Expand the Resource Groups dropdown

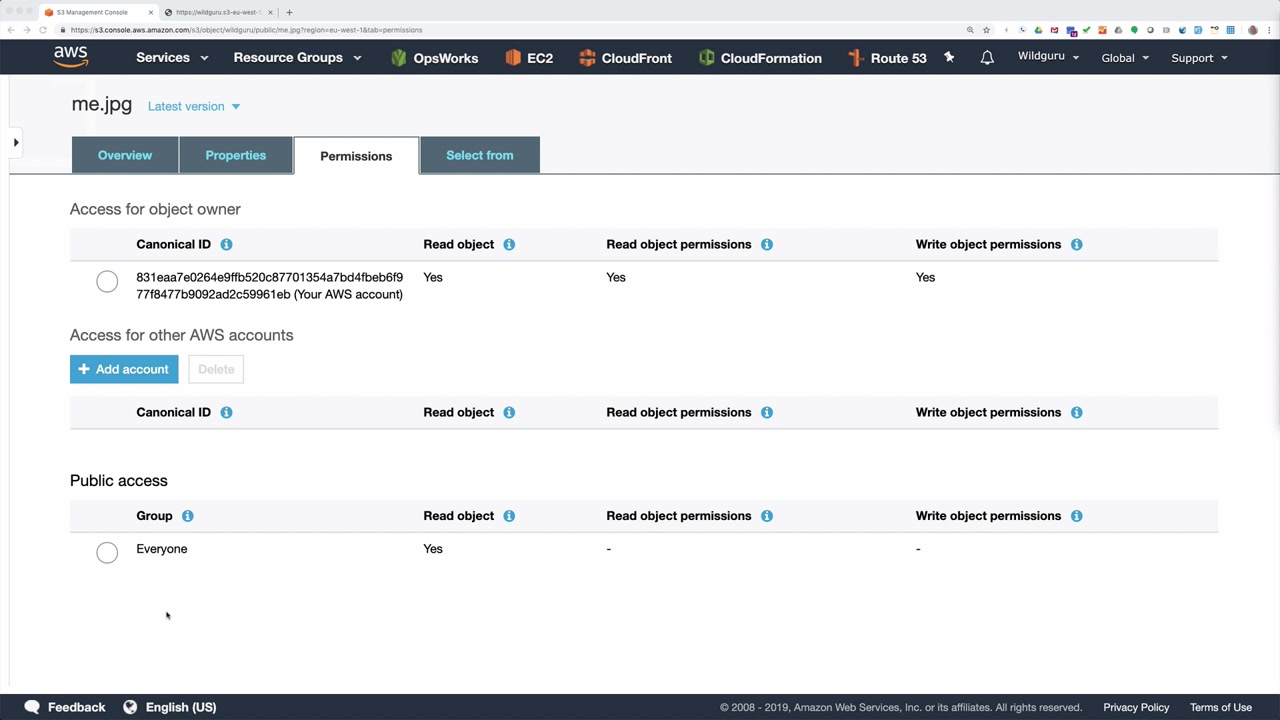pos(297,58)
